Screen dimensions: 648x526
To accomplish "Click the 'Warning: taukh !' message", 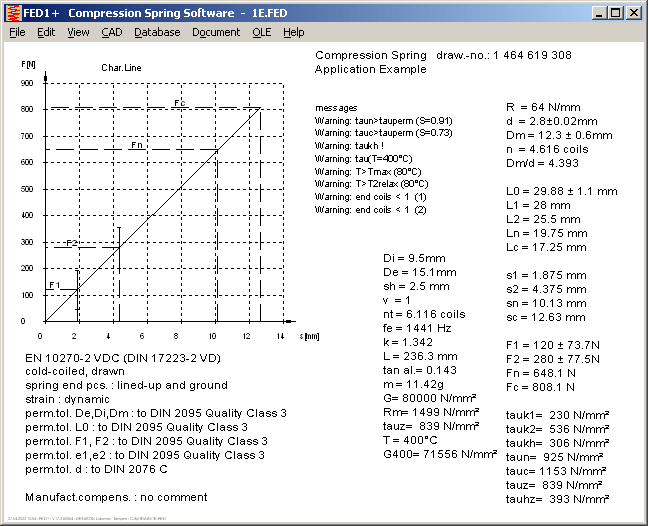I will (349, 146).
